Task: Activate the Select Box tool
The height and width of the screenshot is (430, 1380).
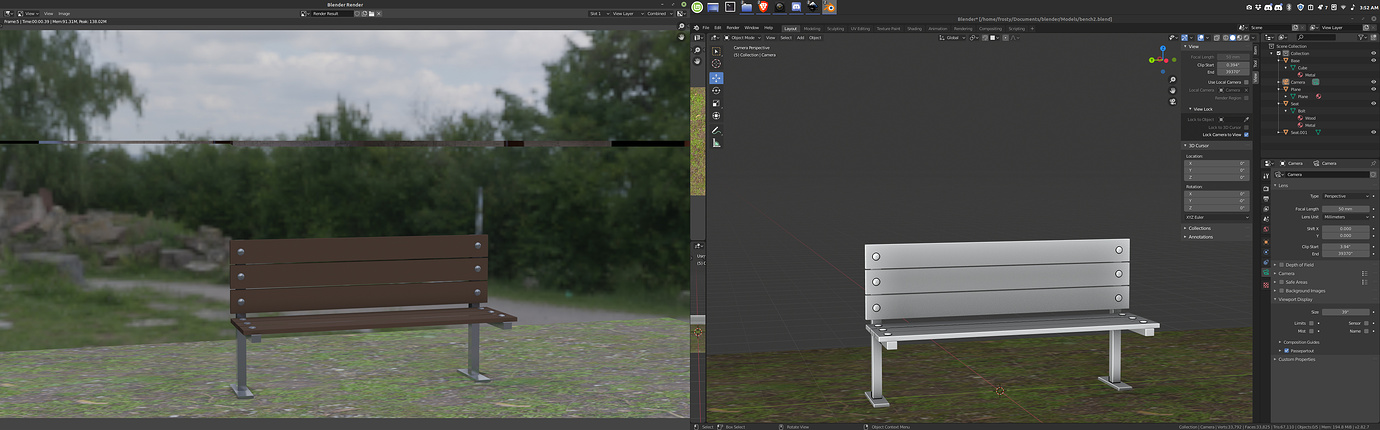Action: 717,51
